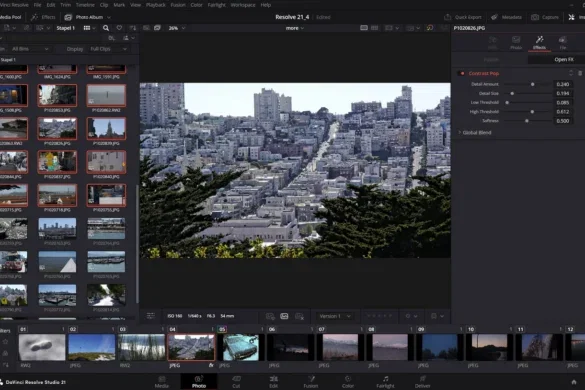Switch to the File tab in inspector

563,43
